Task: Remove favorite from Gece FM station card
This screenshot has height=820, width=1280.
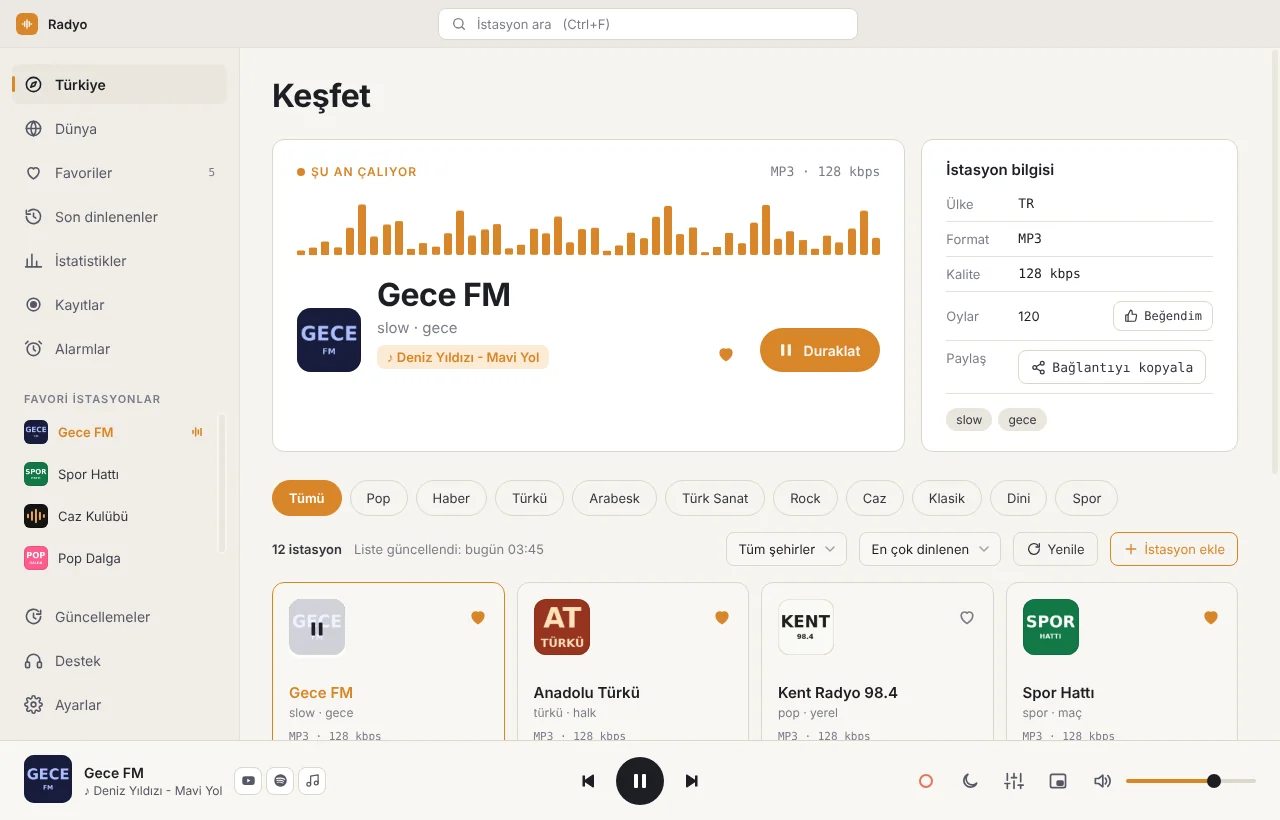Action: click(478, 618)
